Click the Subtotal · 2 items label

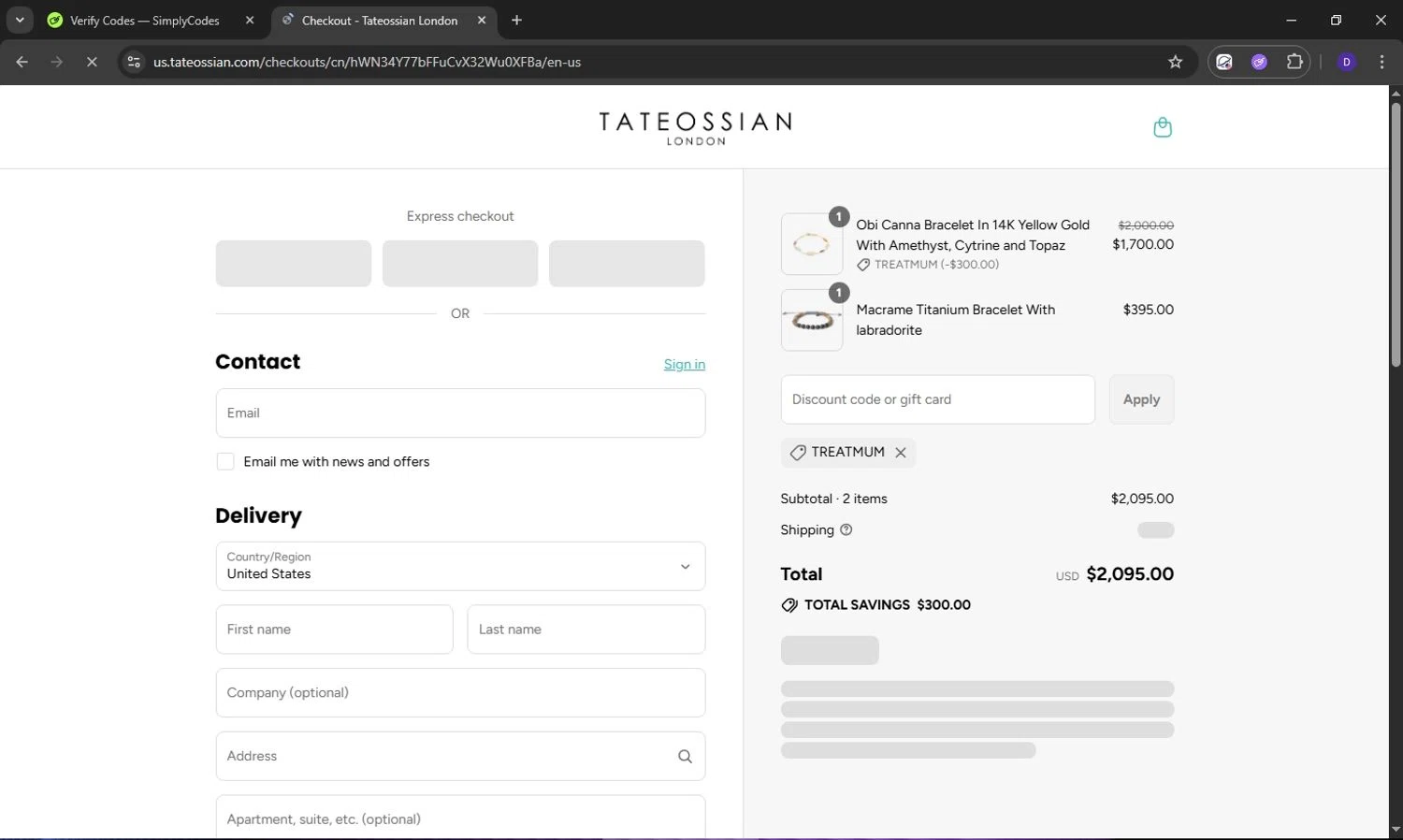(833, 499)
